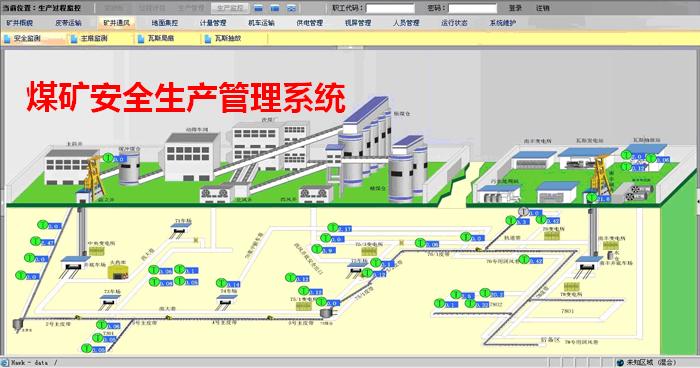Open the 皮带运输 menu
The image size is (700, 368).
68,23
